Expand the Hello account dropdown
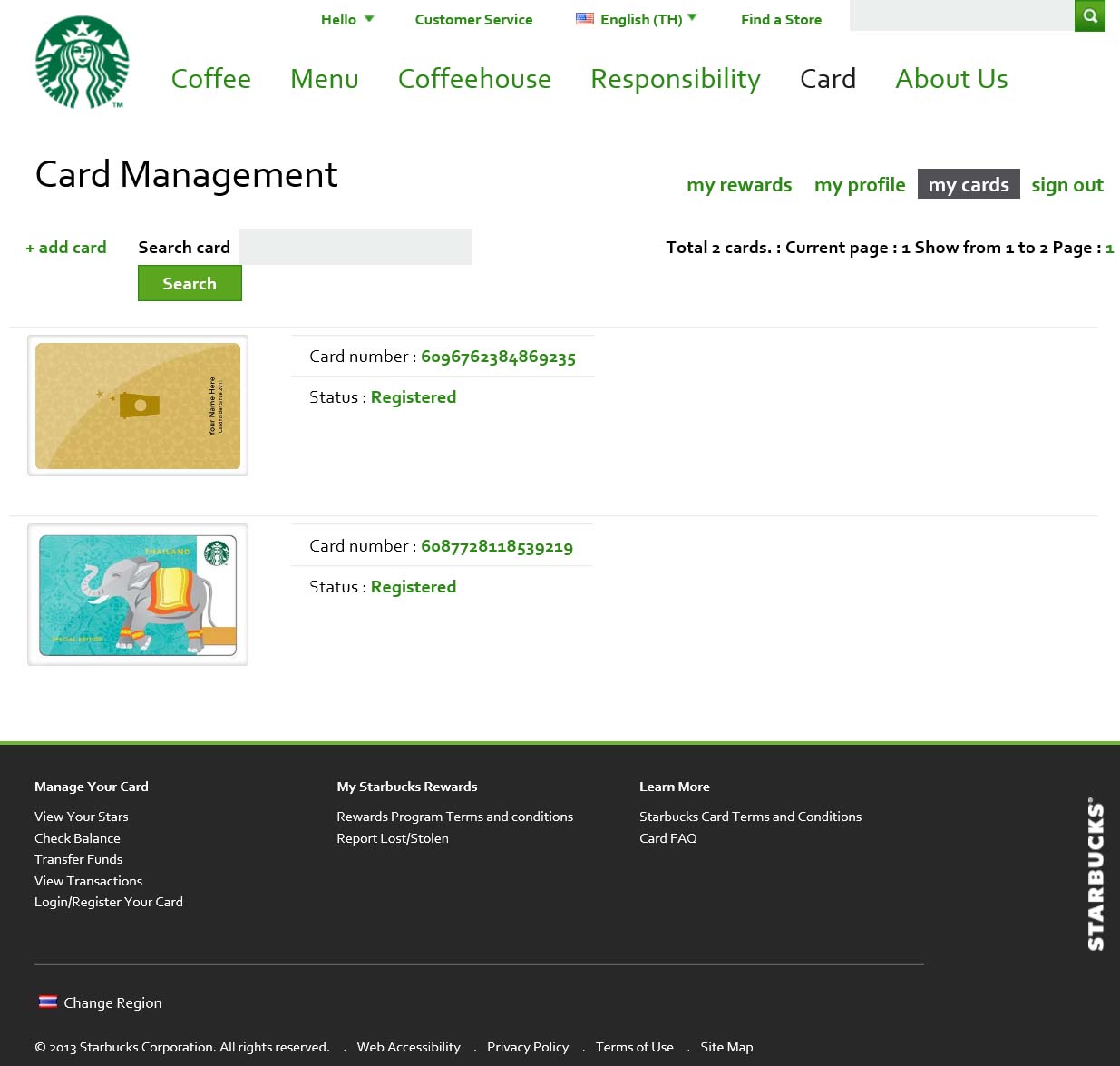Image resolution: width=1120 pixels, height=1066 pixels. (x=347, y=19)
